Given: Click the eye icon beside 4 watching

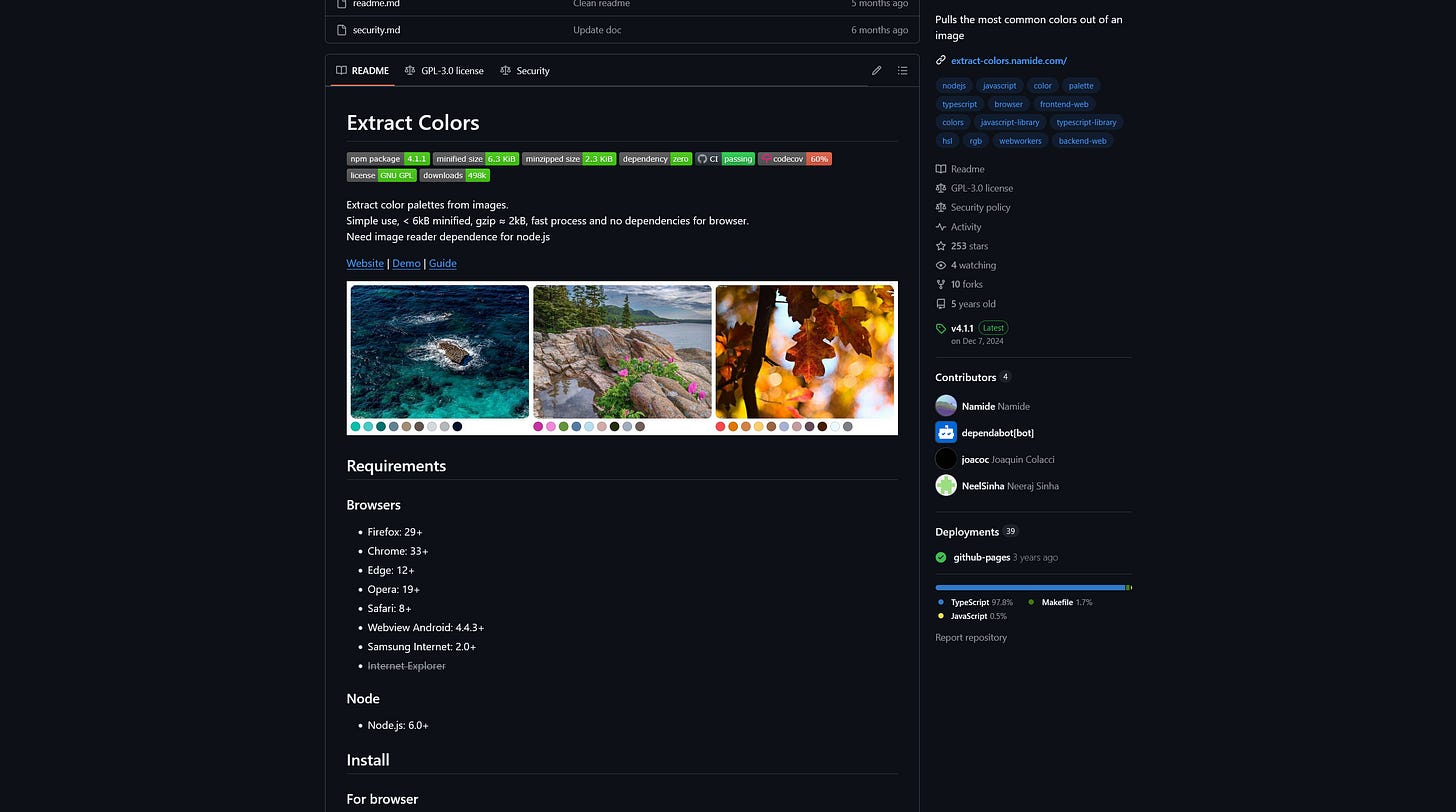Looking at the screenshot, I should pyautogui.click(x=941, y=266).
